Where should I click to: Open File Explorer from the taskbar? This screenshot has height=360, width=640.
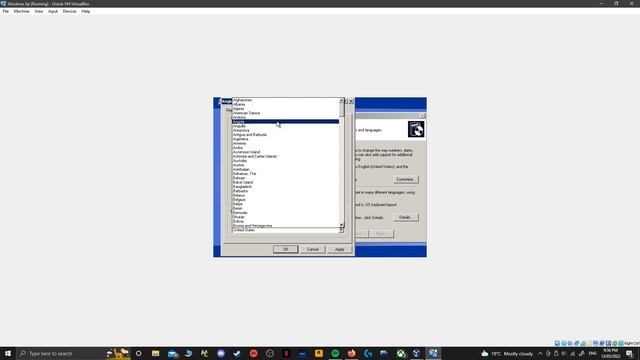pos(156,353)
